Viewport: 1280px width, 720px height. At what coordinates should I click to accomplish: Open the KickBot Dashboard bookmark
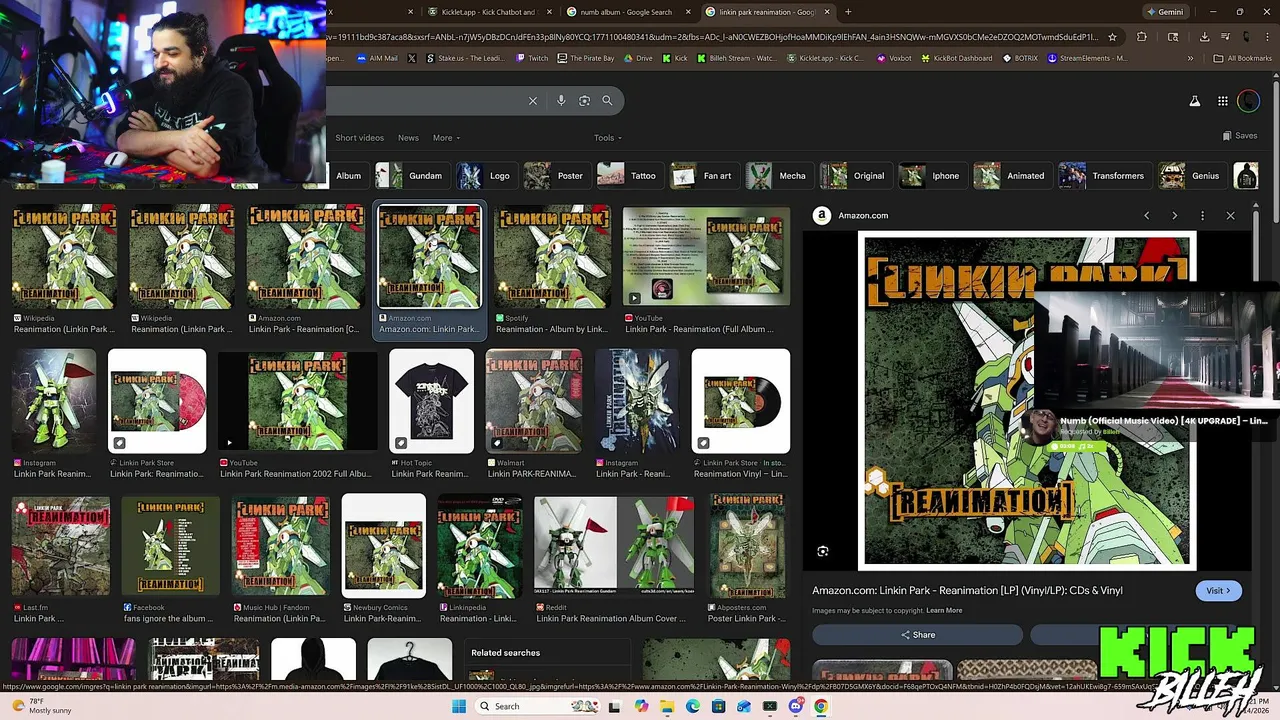(x=956, y=58)
